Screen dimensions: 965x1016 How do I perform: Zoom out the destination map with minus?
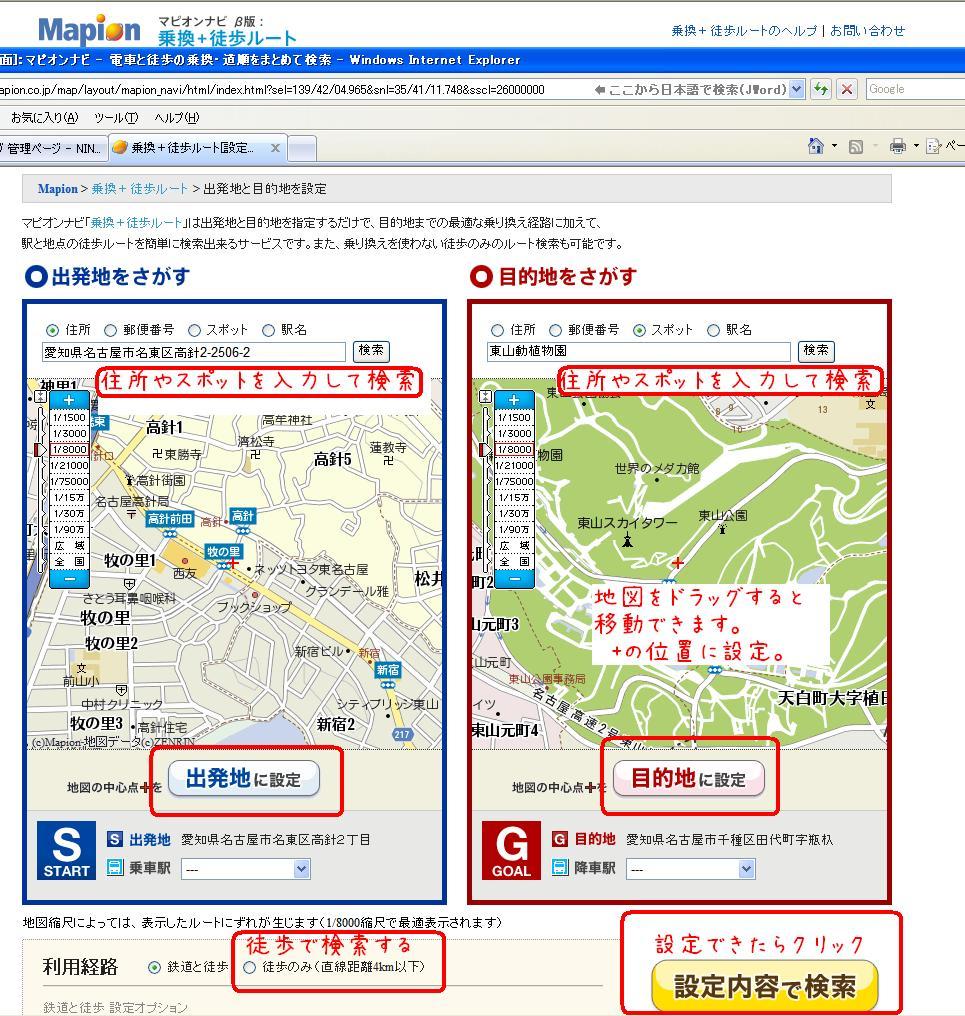point(514,579)
